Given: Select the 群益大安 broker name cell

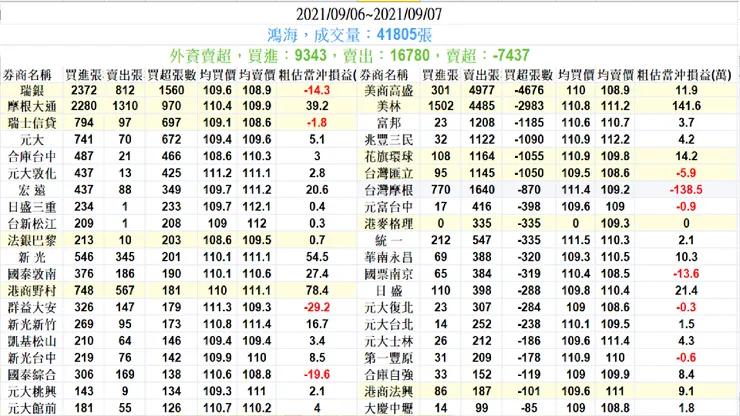Looking at the screenshot, I should 32,307.
